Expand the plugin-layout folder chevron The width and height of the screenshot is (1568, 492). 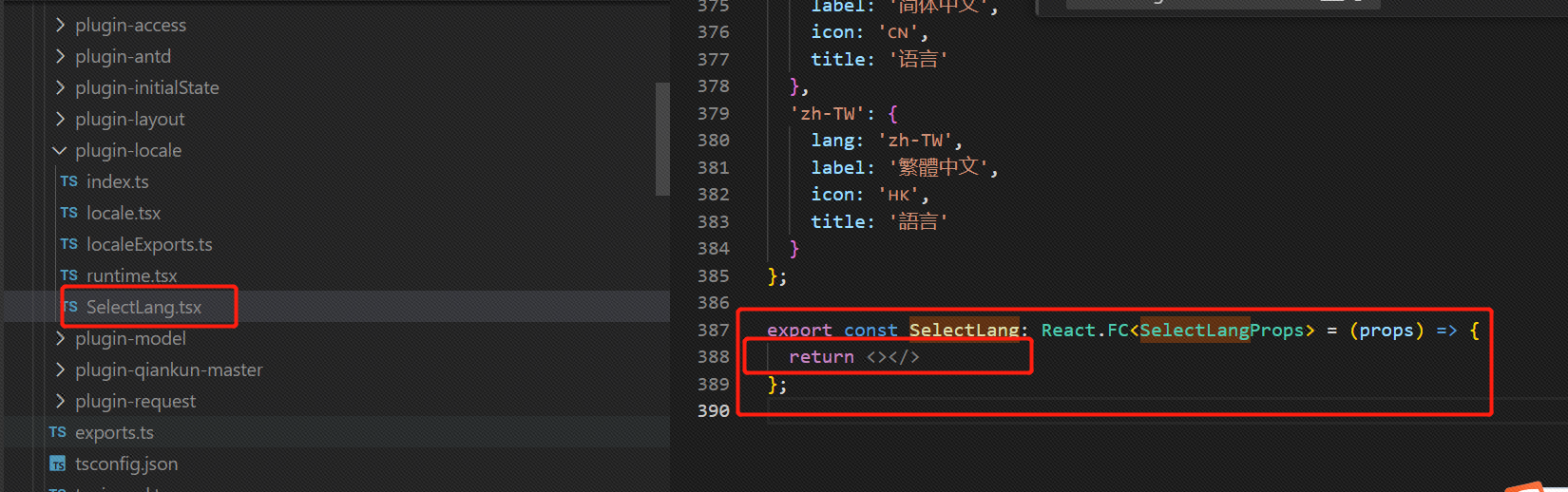coord(60,119)
